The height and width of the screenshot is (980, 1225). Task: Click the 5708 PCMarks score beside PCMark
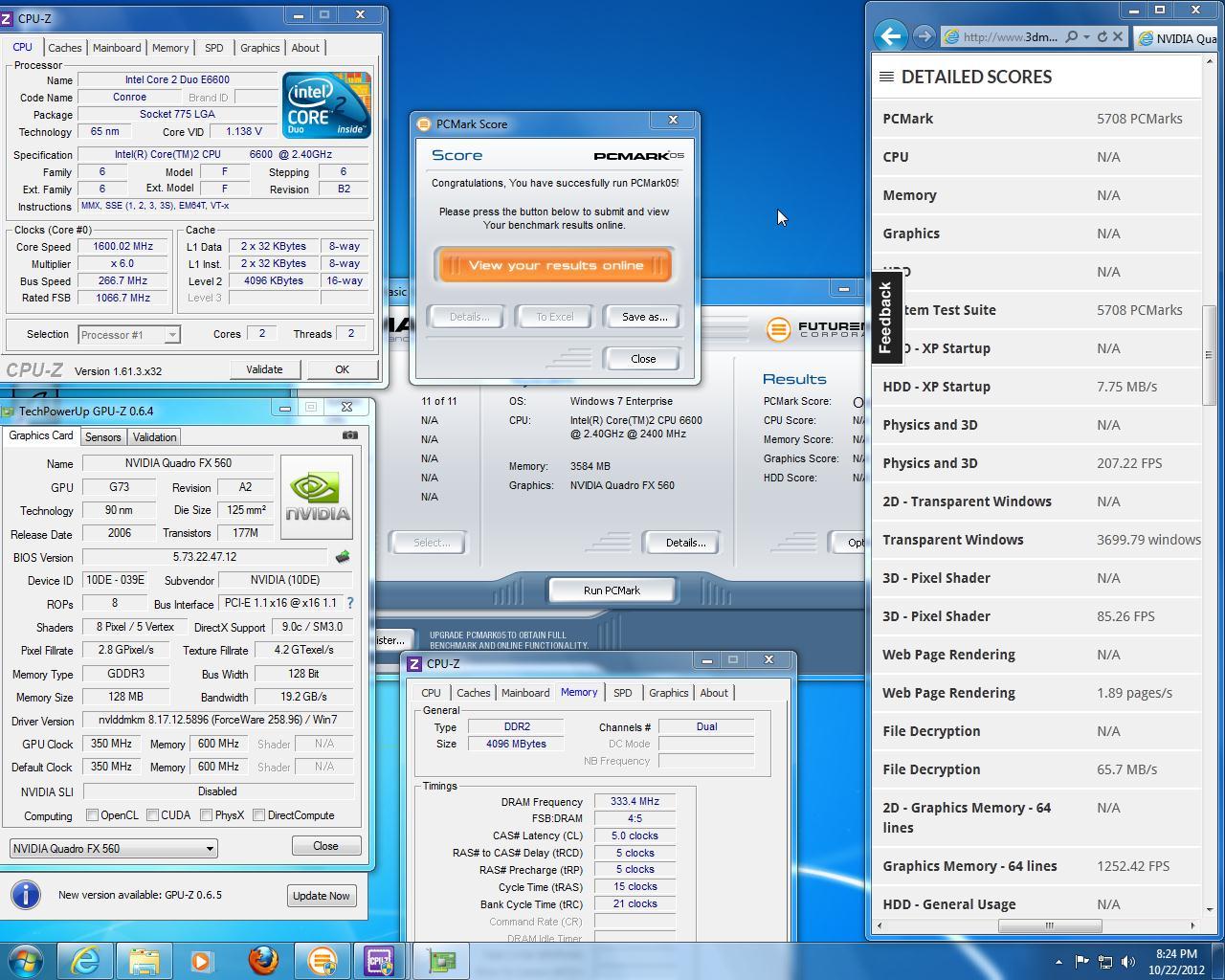tap(1140, 119)
